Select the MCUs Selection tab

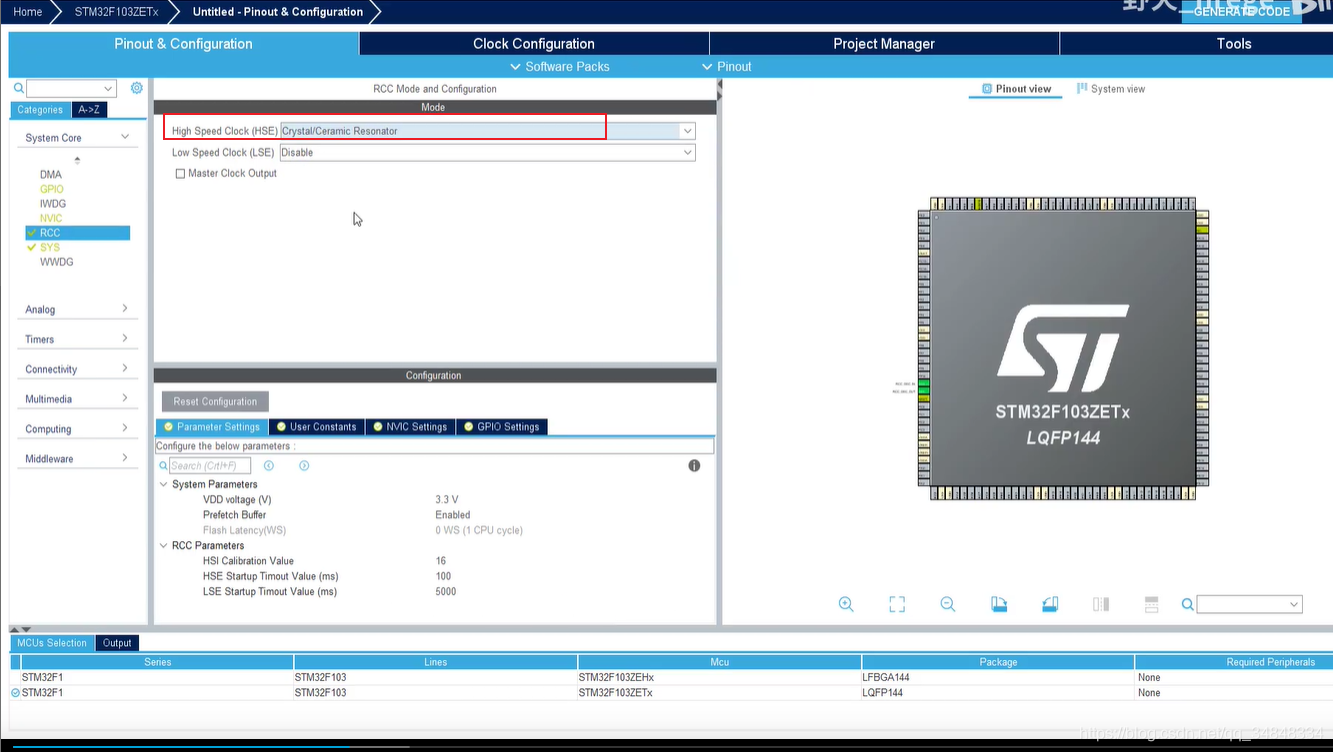click(x=52, y=643)
